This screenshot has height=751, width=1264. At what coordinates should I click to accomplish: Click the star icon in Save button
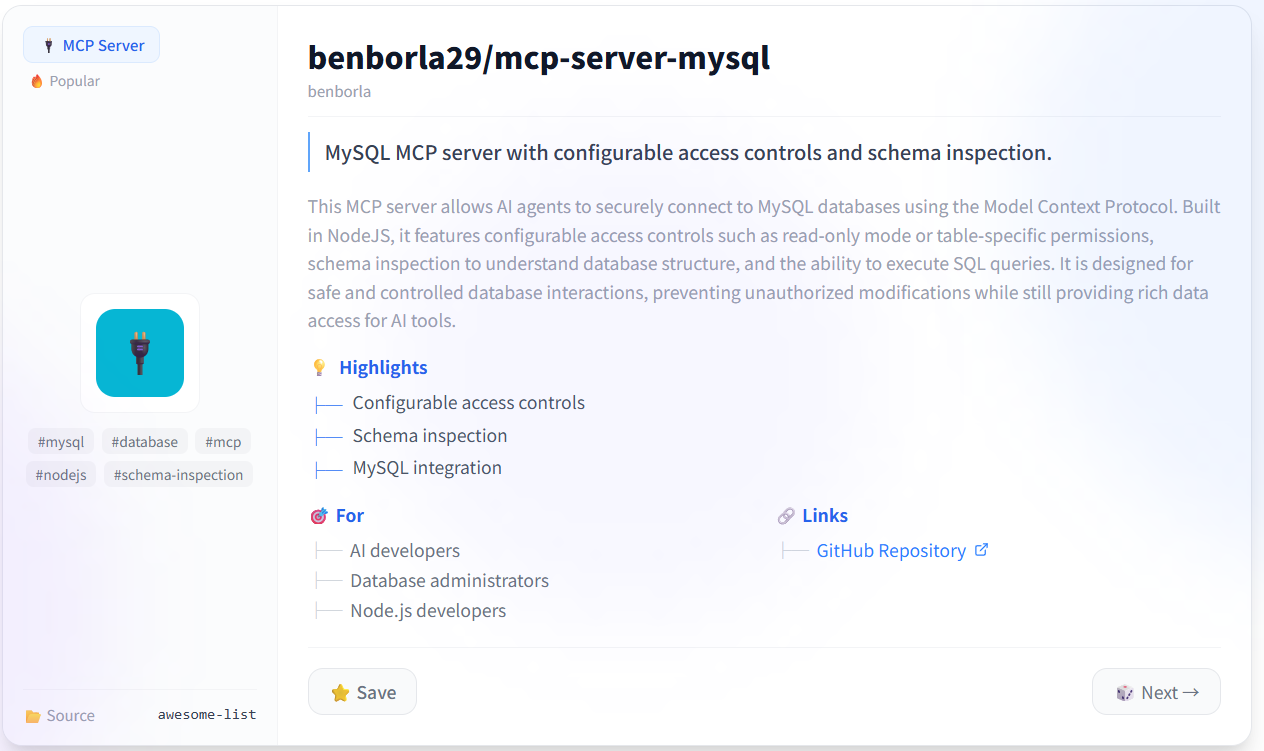pyautogui.click(x=340, y=693)
